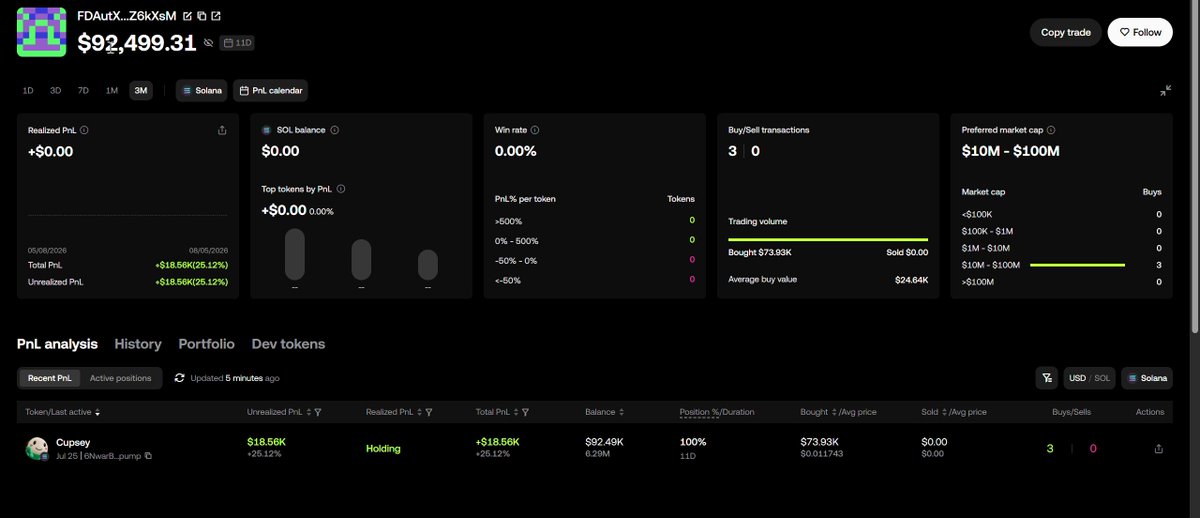Filter the Total PnL column
The image size is (1200, 518).
[x=526, y=412]
